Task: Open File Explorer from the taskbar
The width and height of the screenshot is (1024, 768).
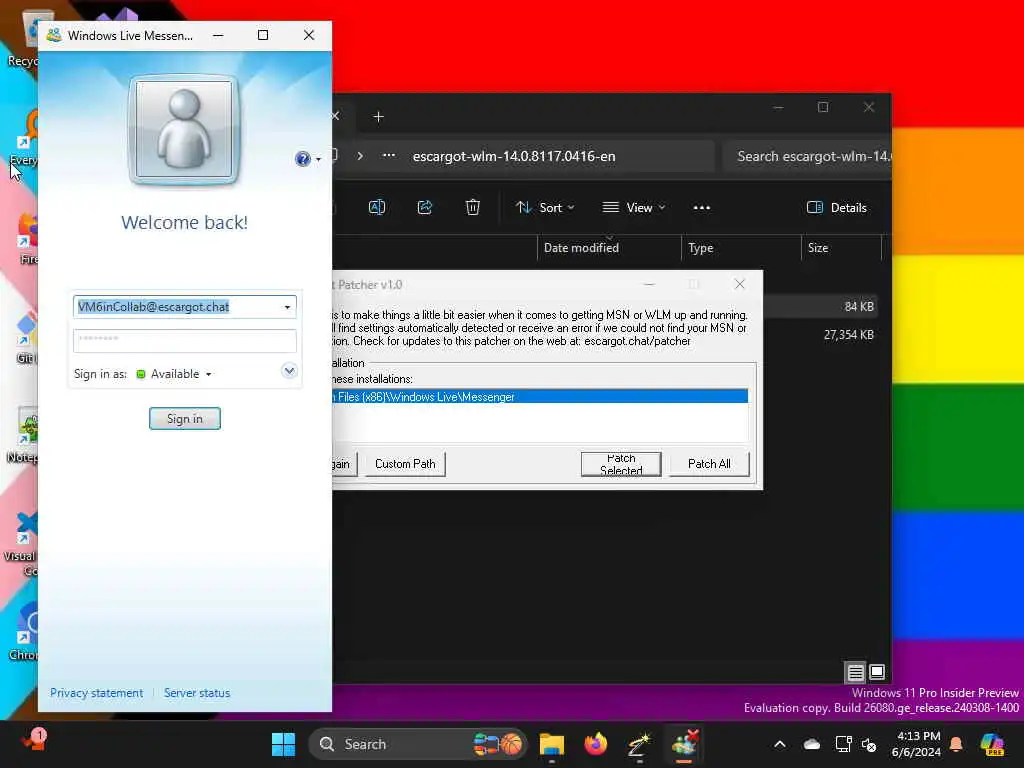Action: tap(551, 744)
